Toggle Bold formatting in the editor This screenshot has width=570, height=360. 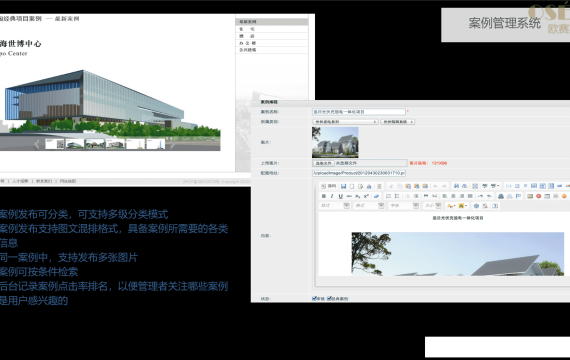click(x=324, y=196)
